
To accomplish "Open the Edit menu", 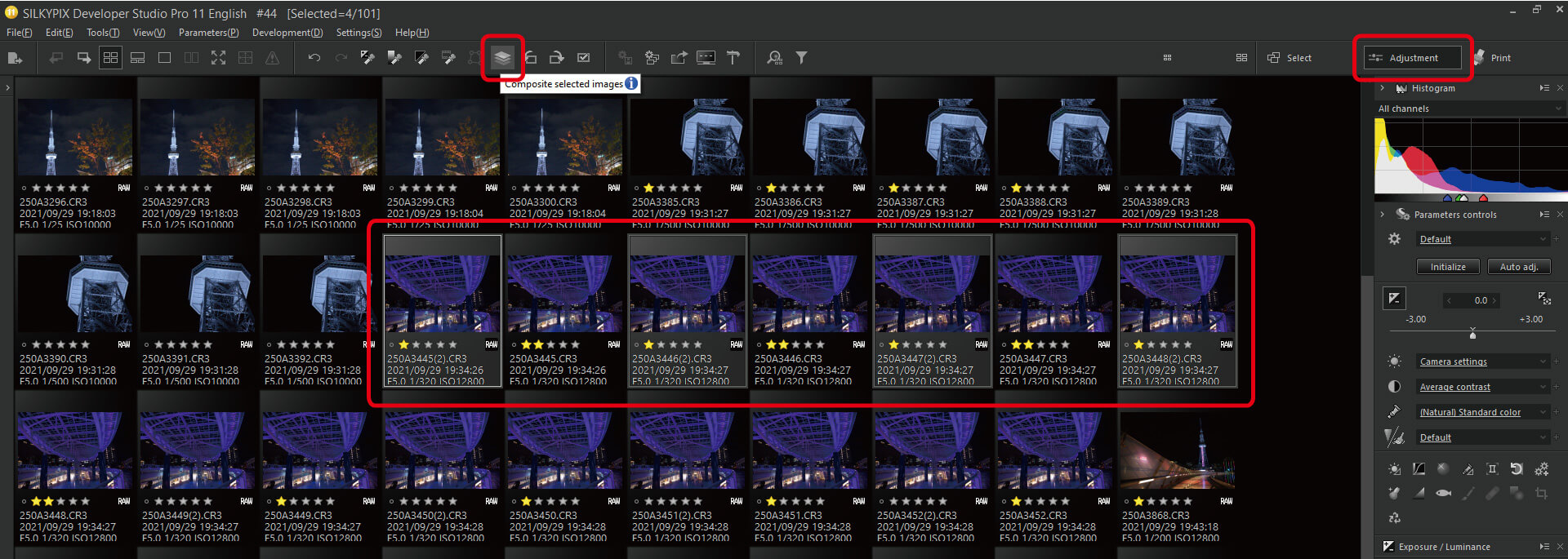I will (59, 33).
